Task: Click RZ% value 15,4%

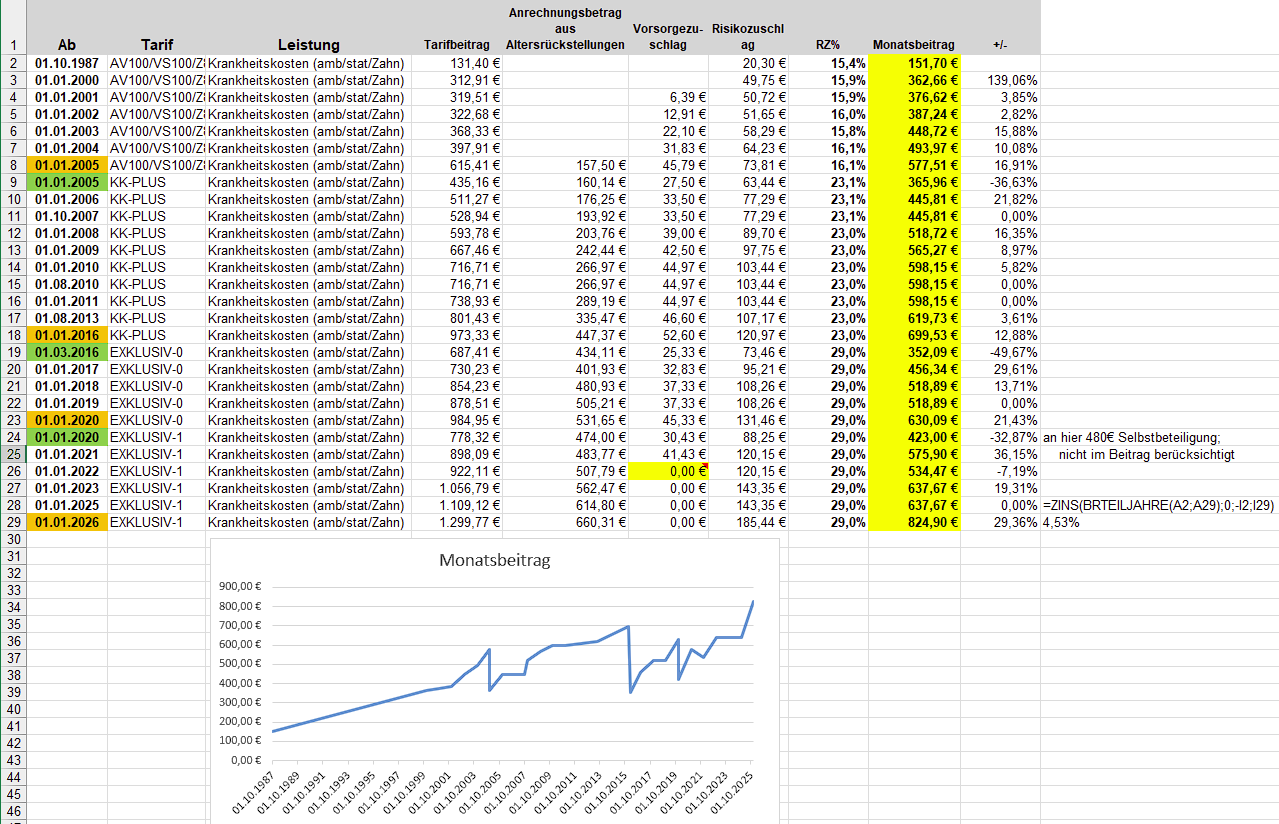Action: (828, 63)
